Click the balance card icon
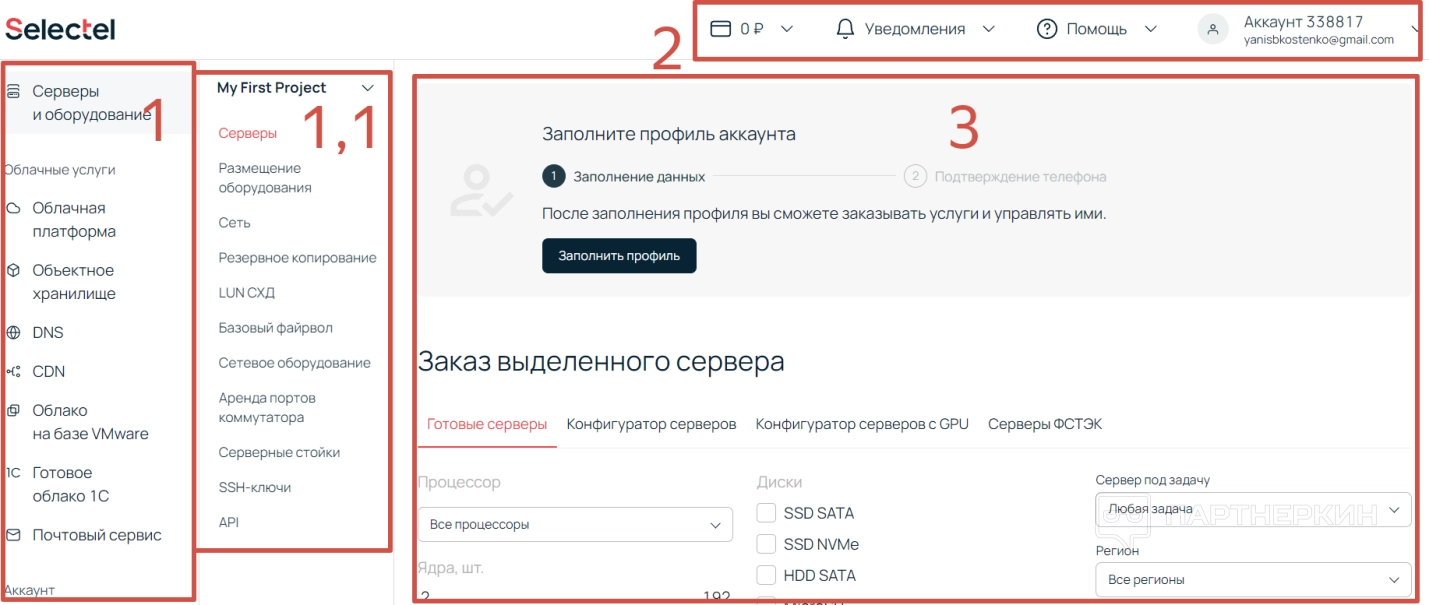1429x605 pixels. click(720, 29)
